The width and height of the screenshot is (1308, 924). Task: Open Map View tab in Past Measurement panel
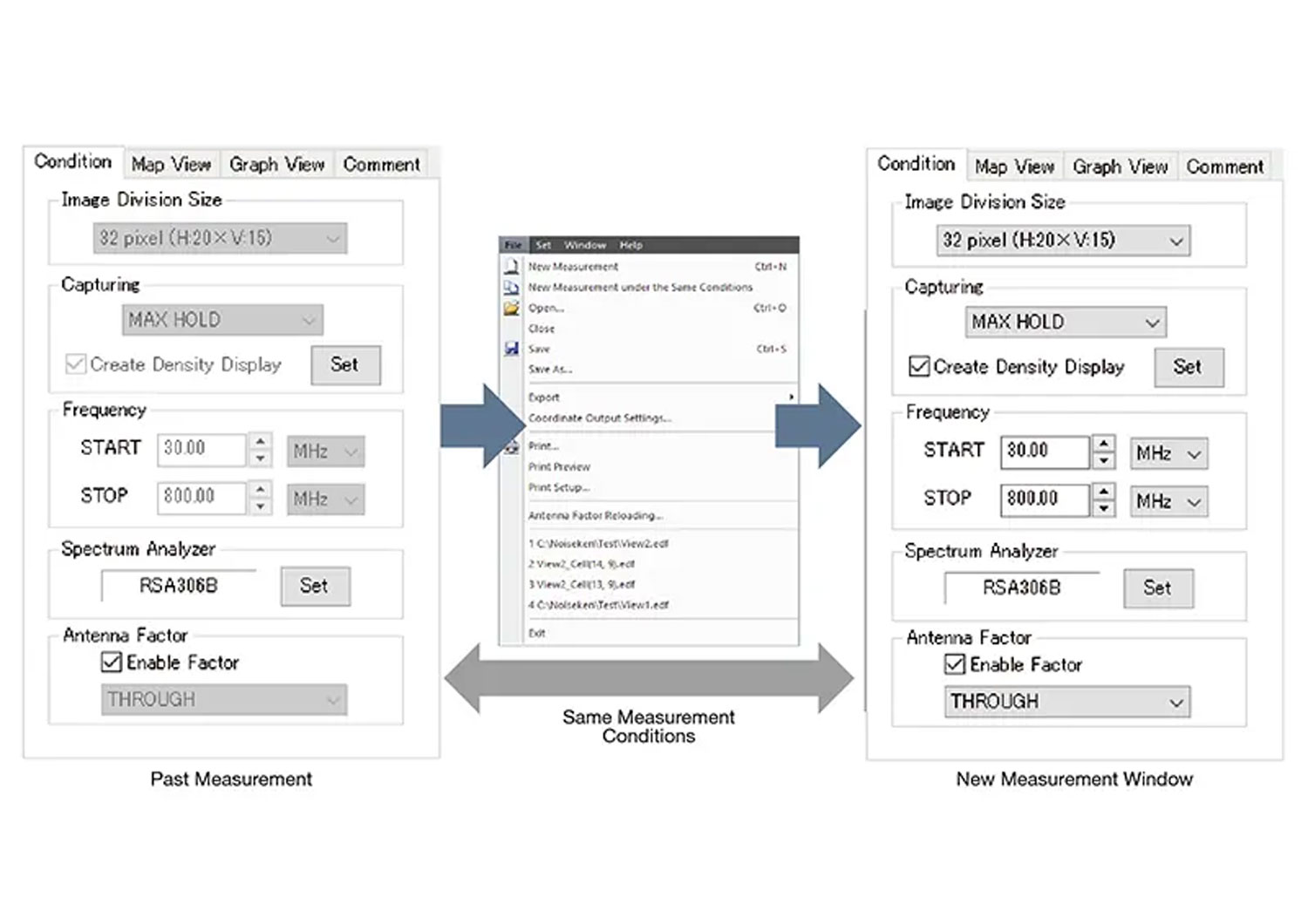pos(171,165)
